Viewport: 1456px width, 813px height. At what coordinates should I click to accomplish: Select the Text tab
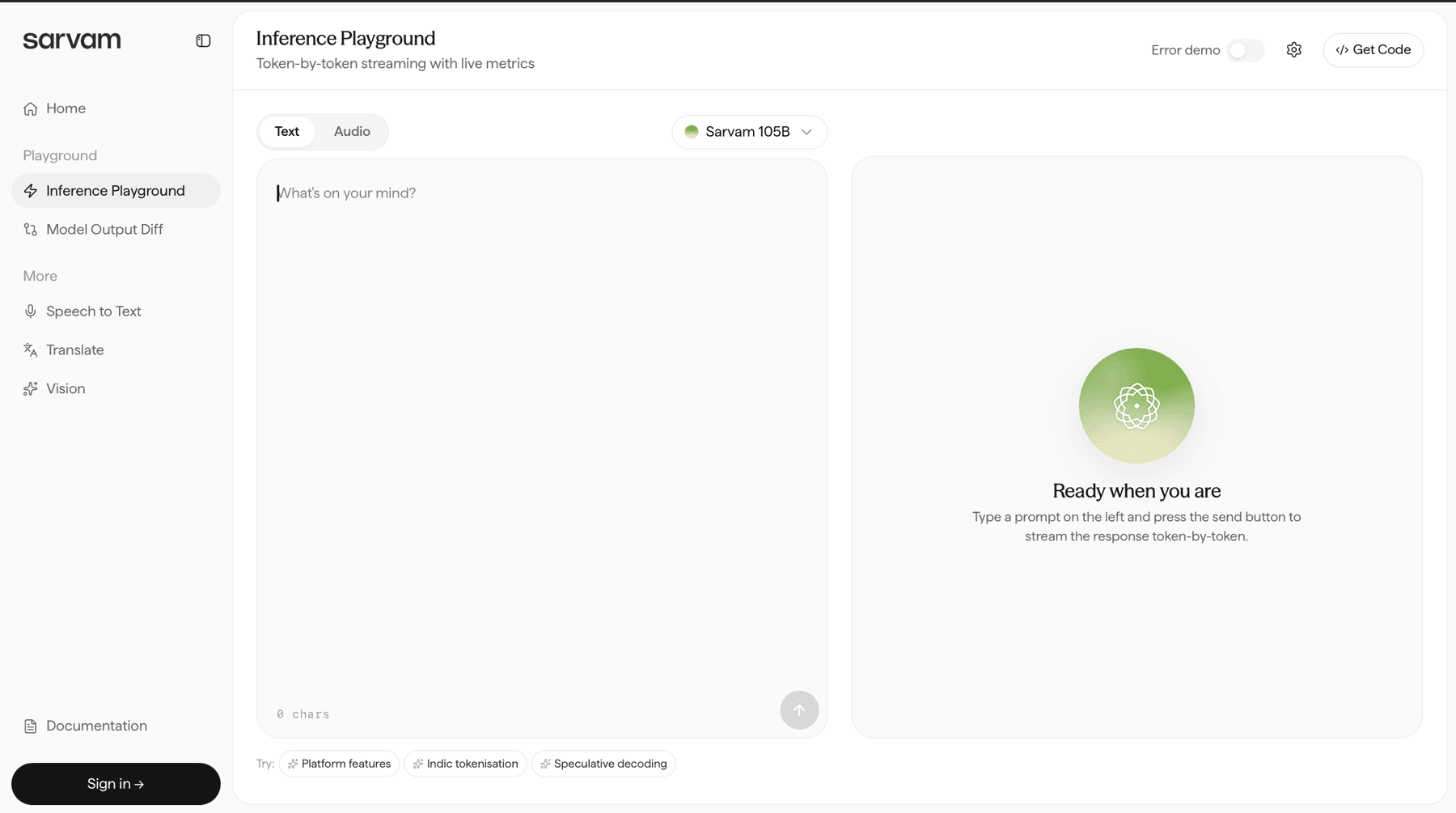tap(287, 132)
